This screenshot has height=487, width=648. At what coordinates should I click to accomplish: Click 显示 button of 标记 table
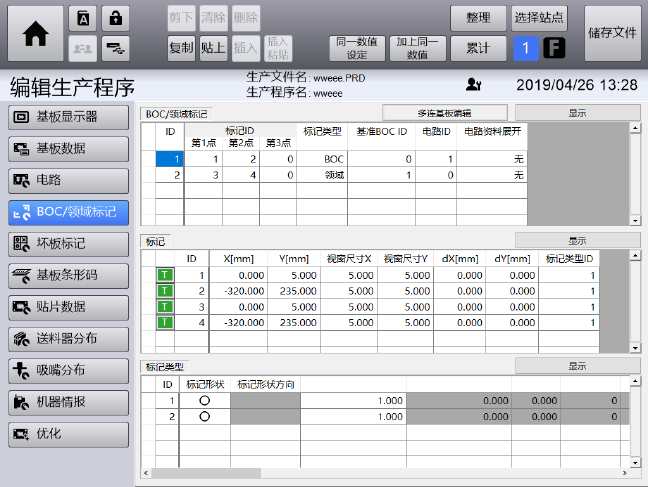pos(578,240)
